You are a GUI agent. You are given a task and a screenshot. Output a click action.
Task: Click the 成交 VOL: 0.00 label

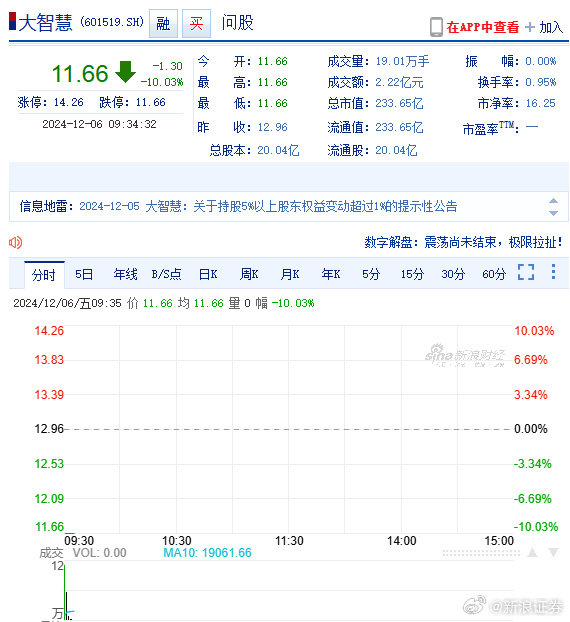83,553
